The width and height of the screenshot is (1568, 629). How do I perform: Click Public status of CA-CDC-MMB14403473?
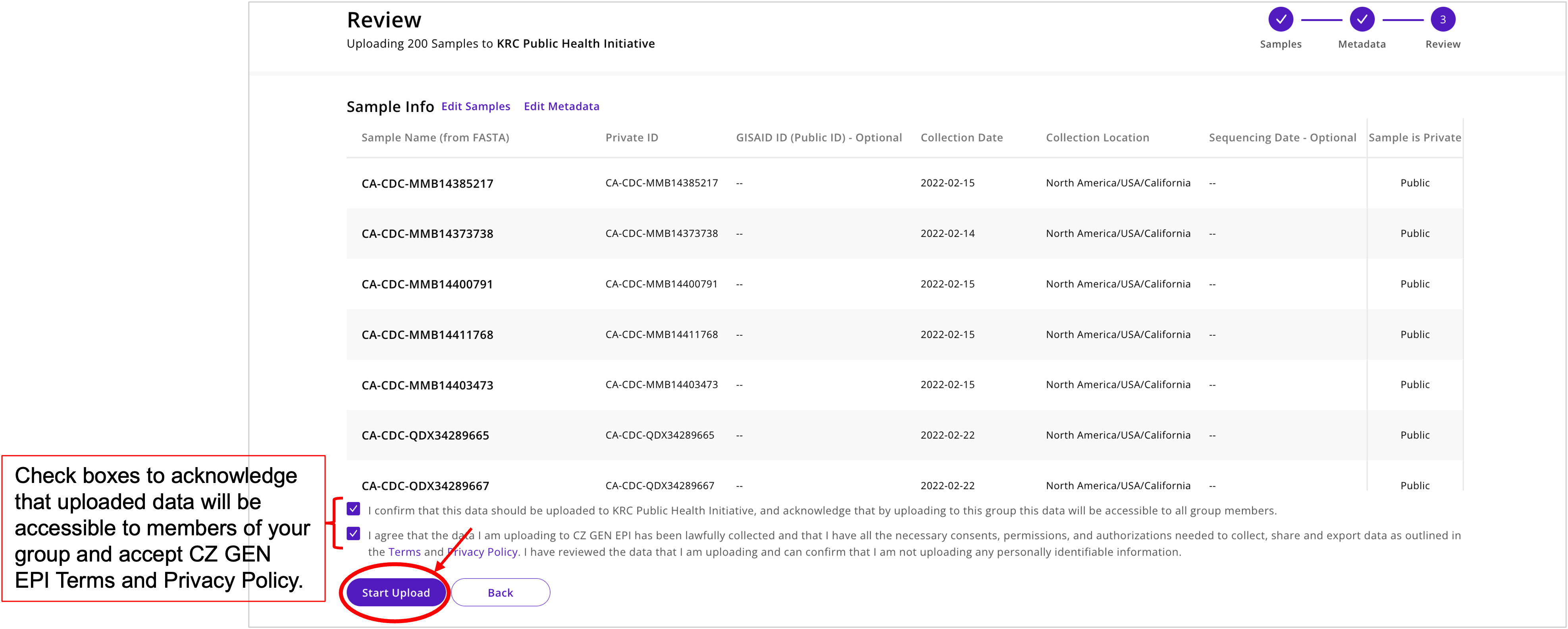pyautogui.click(x=1415, y=385)
